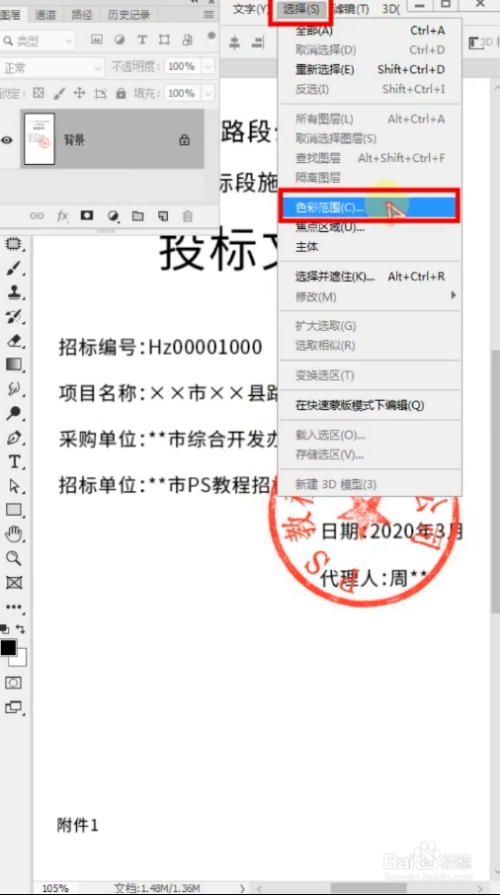The height and width of the screenshot is (895, 500).
Task: Choose 重新选择(E) menu entry
Action: pos(370,70)
